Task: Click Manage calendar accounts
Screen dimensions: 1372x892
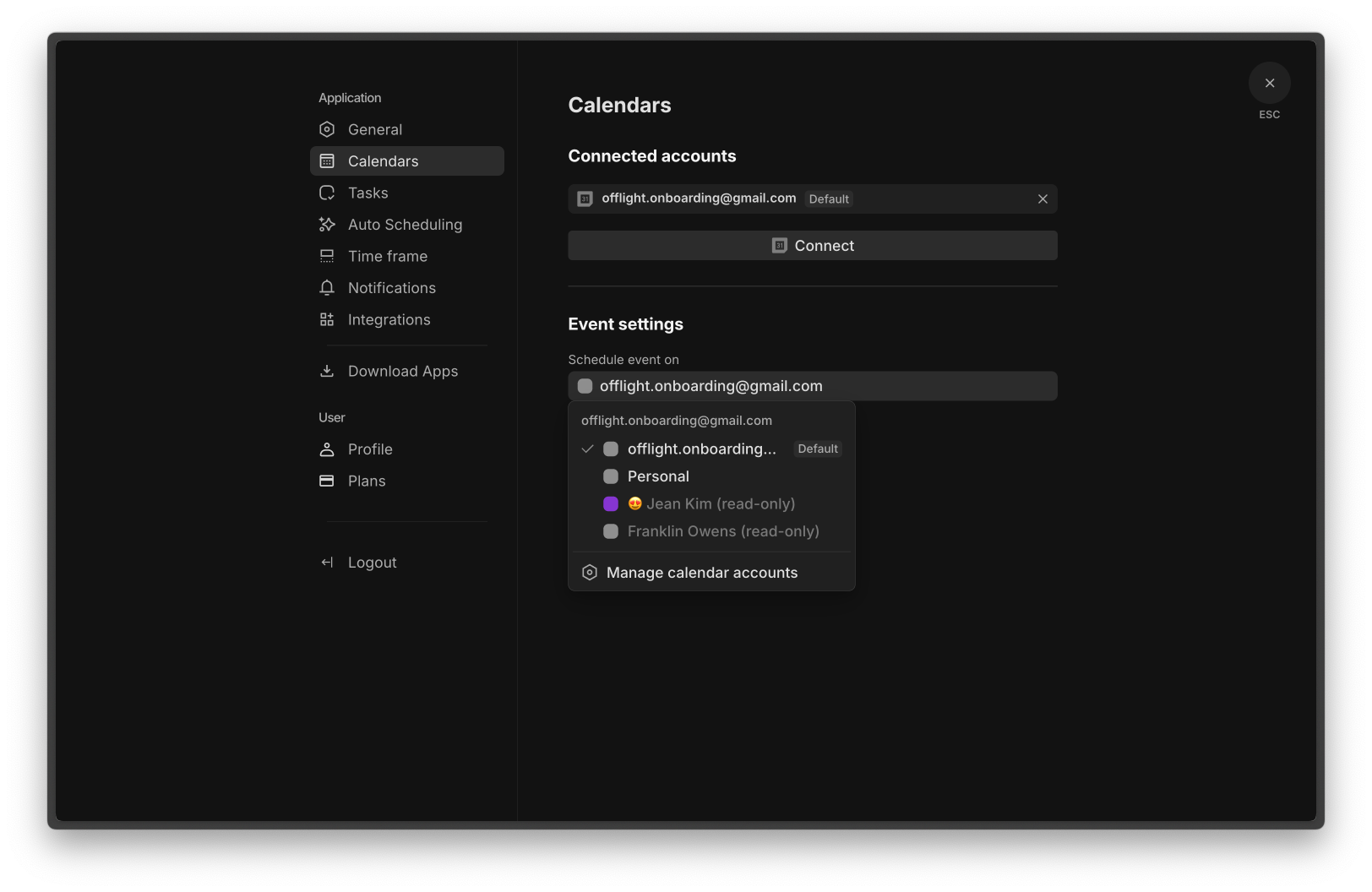Action: tap(711, 573)
